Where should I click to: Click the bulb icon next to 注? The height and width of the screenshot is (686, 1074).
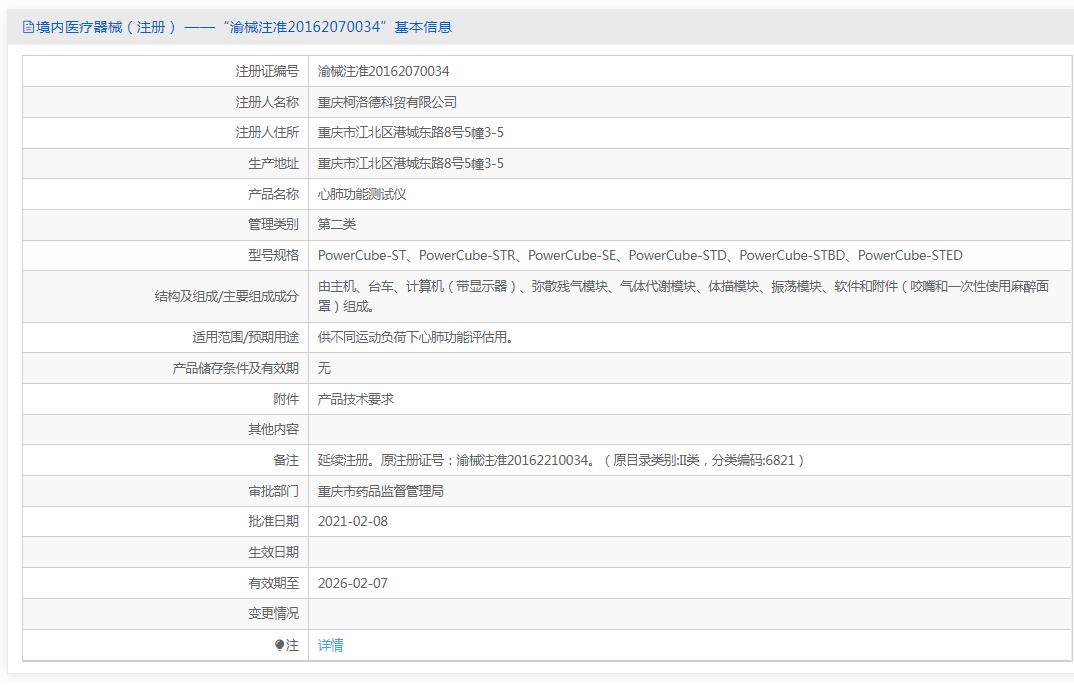point(279,645)
